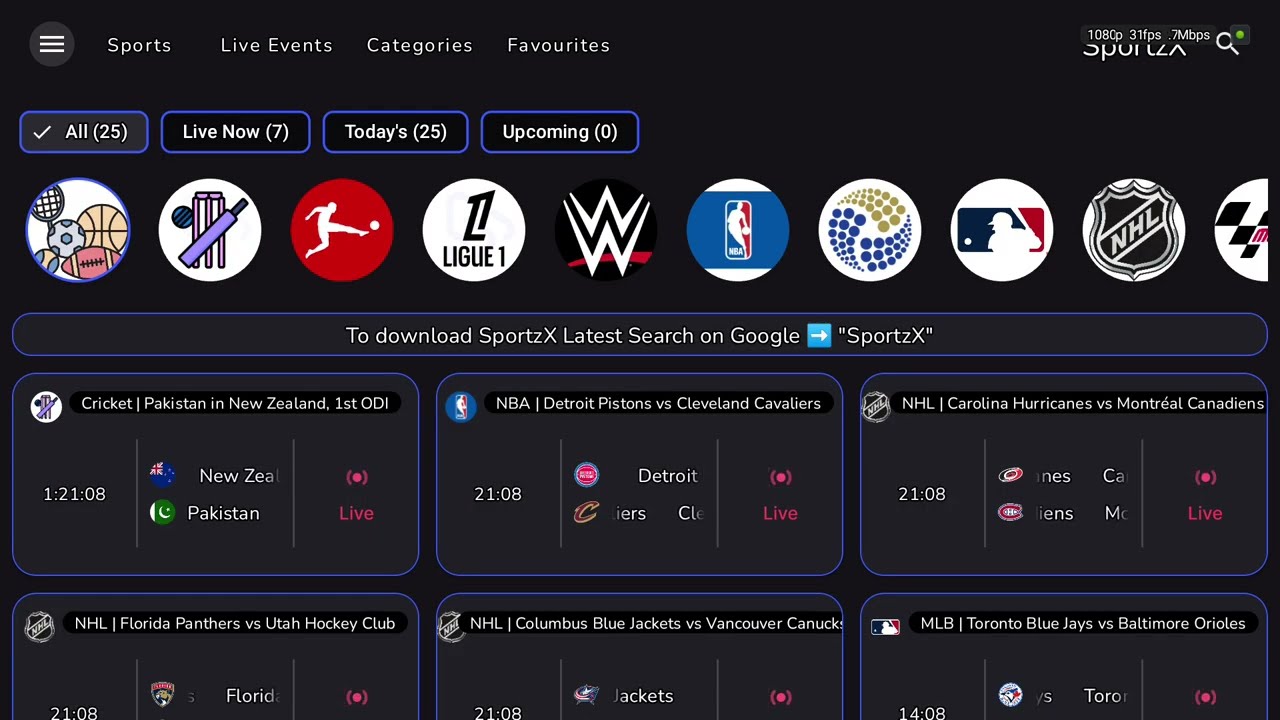Select the NHL category icon
Screen dimensions: 1280x720
(1134, 230)
